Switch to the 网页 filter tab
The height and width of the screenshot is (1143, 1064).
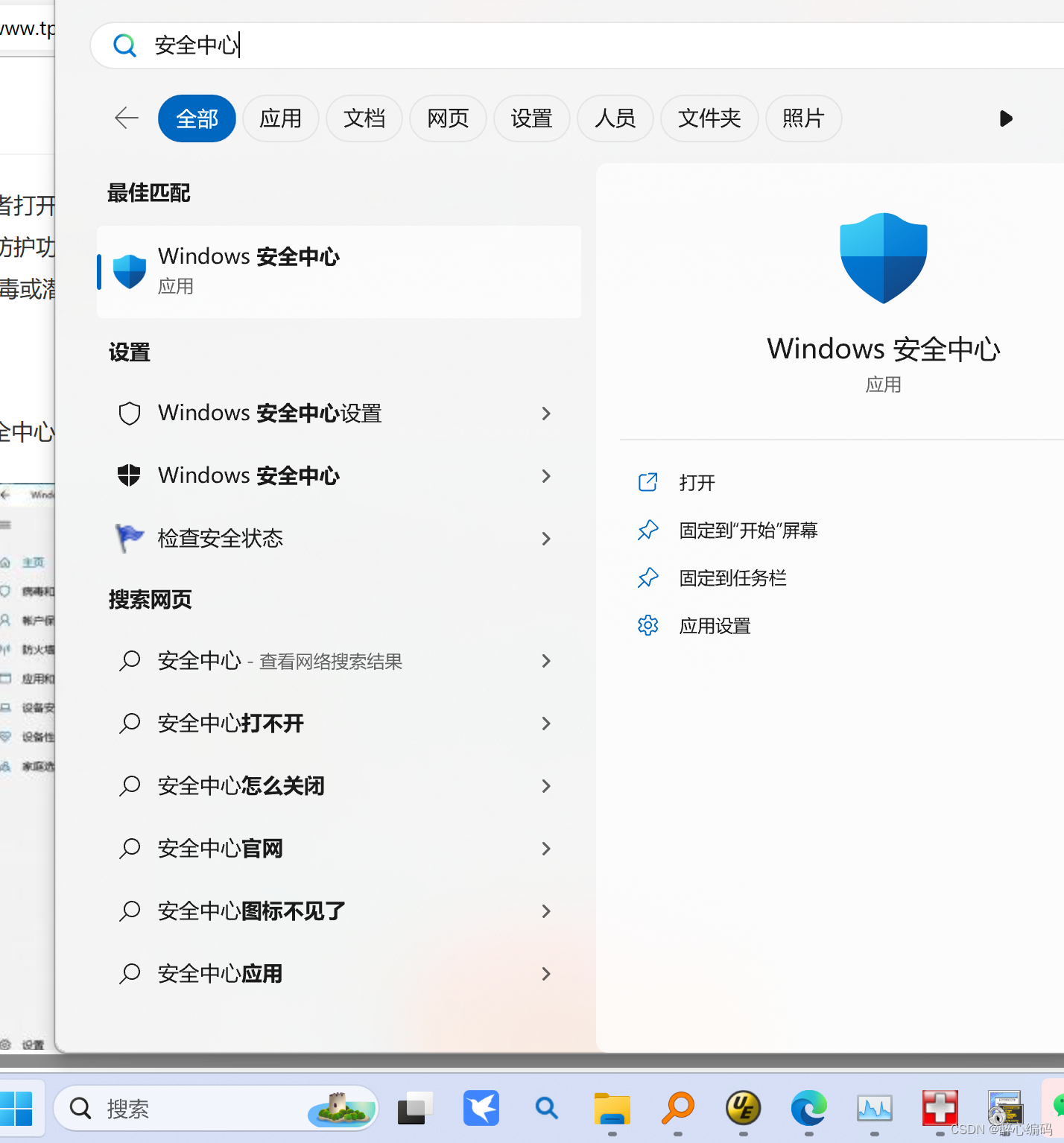coord(448,118)
